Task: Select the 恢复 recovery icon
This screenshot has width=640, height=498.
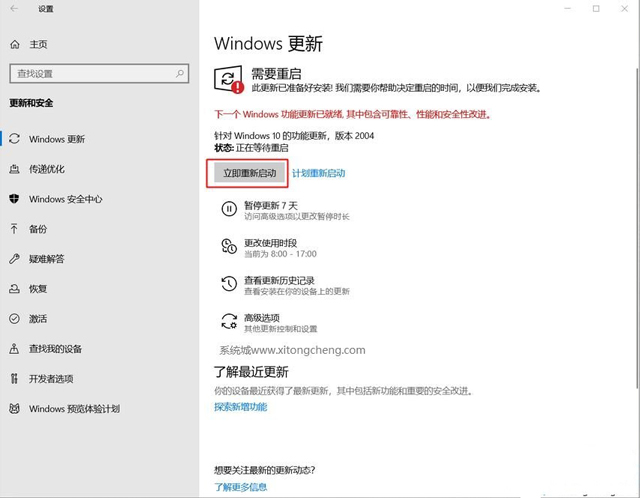Action: coord(14,289)
